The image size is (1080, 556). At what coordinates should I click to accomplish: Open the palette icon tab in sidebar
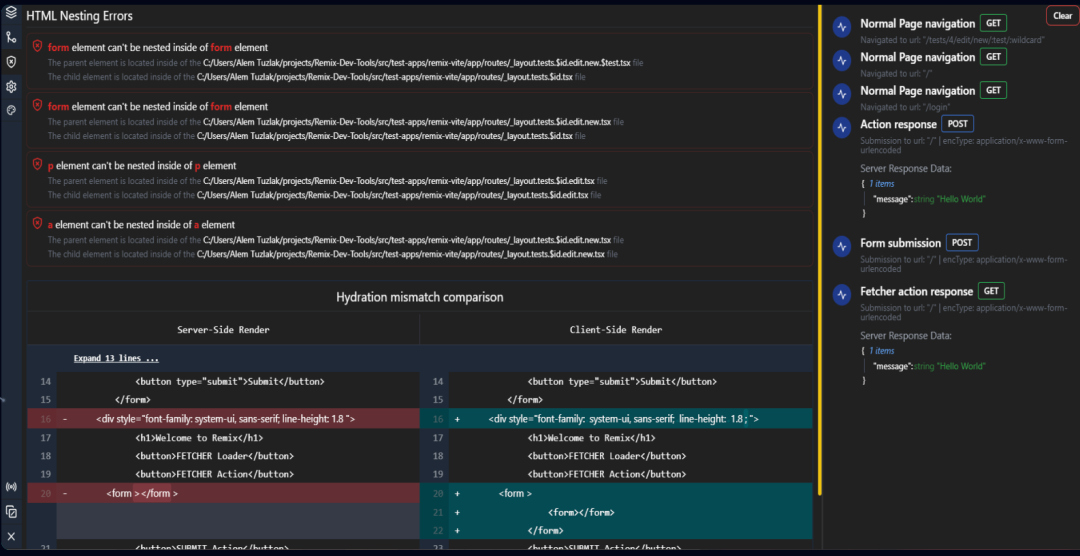coord(11,110)
